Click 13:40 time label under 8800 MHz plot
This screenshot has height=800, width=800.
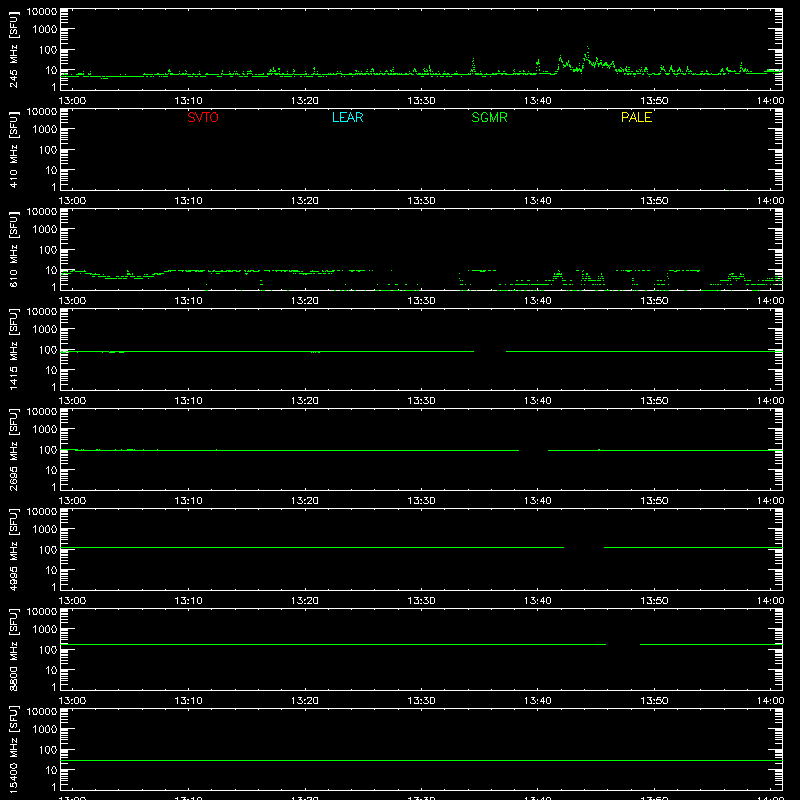537,701
